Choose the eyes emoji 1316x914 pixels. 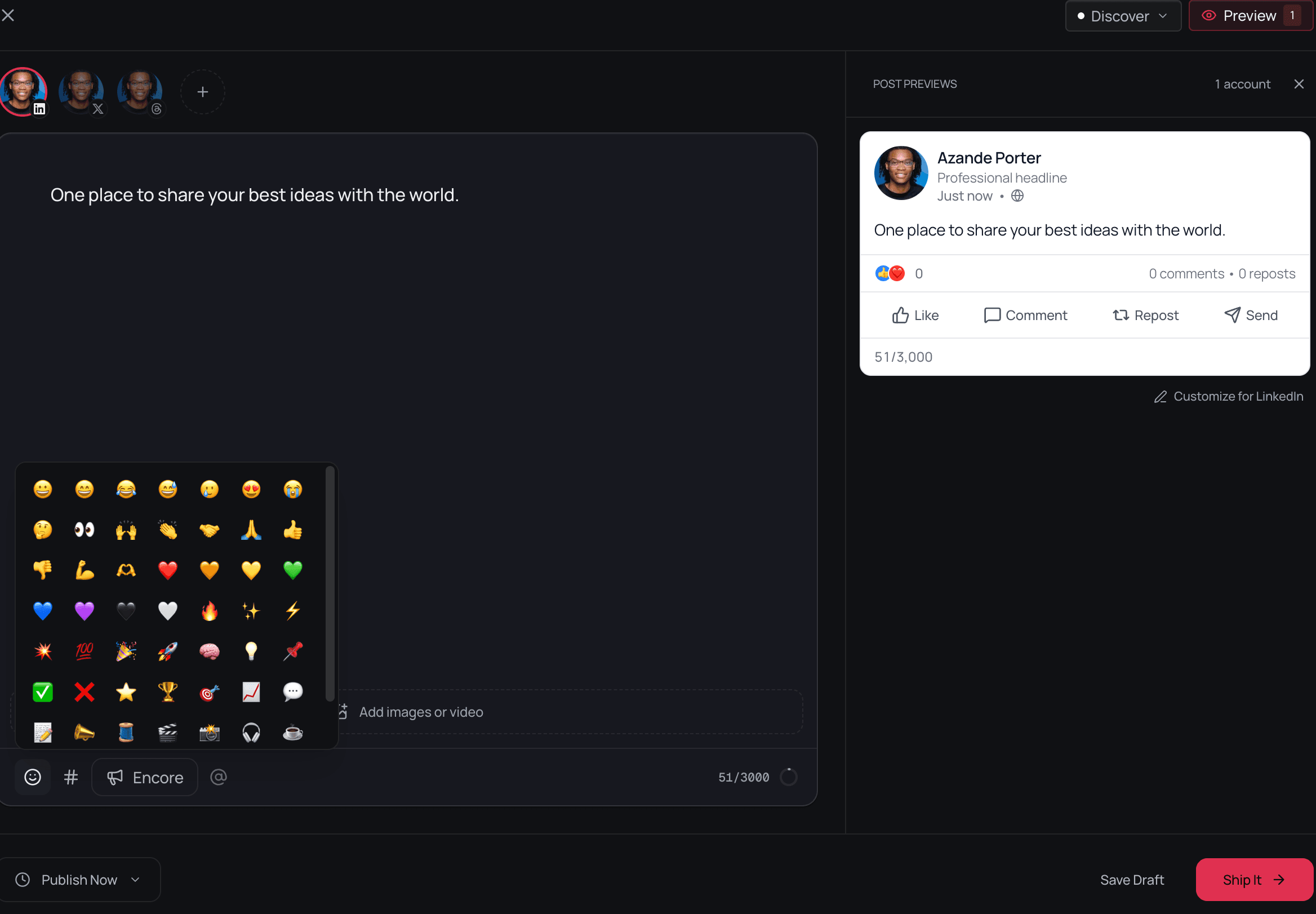(x=85, y=530)
